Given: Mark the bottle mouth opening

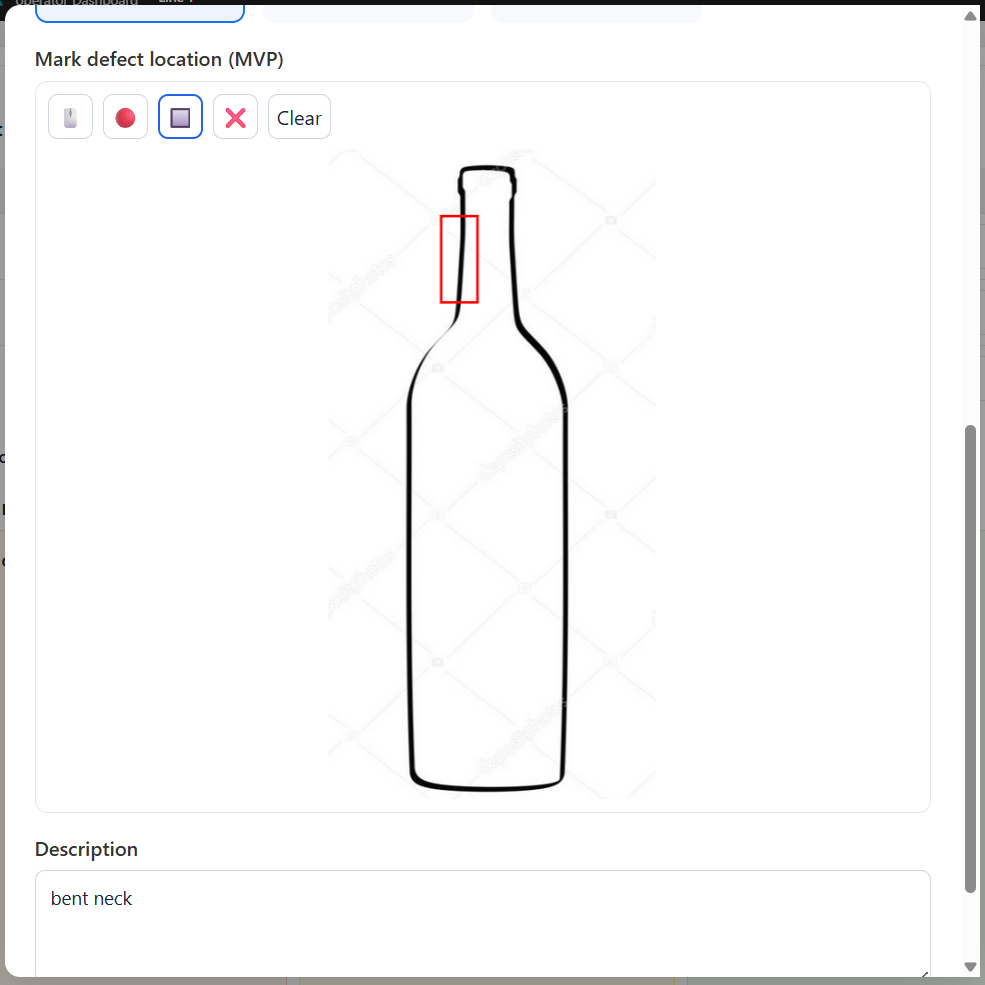Looking at the screenshot, I should tap(487, 170).
